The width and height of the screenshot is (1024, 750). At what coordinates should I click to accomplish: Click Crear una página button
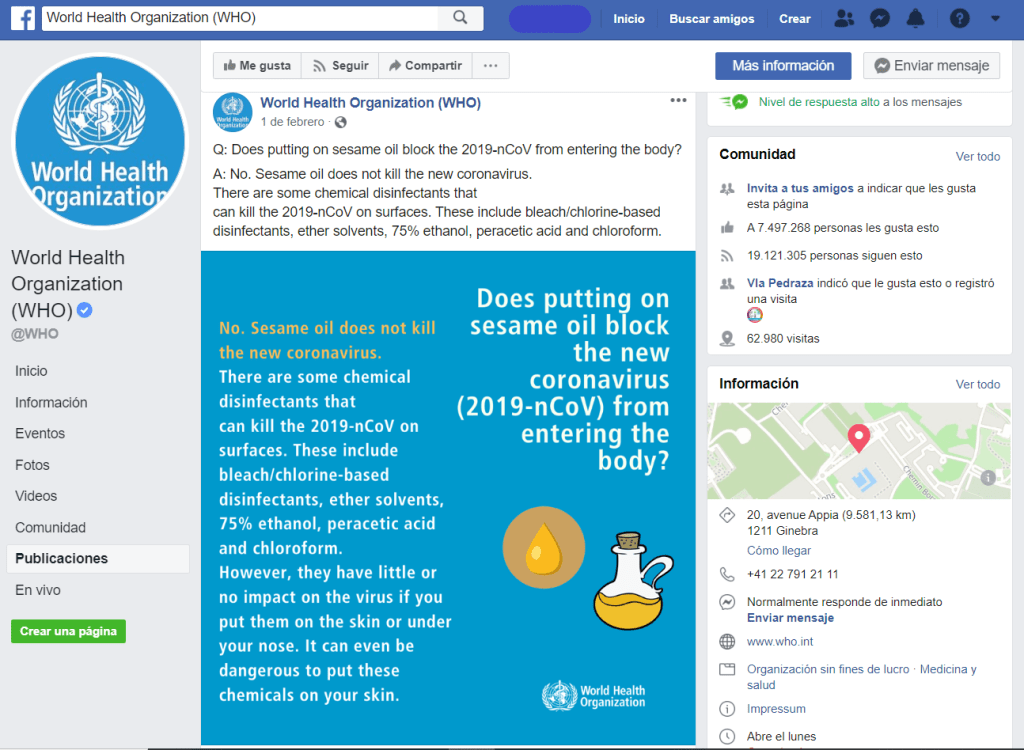point(67,631)
